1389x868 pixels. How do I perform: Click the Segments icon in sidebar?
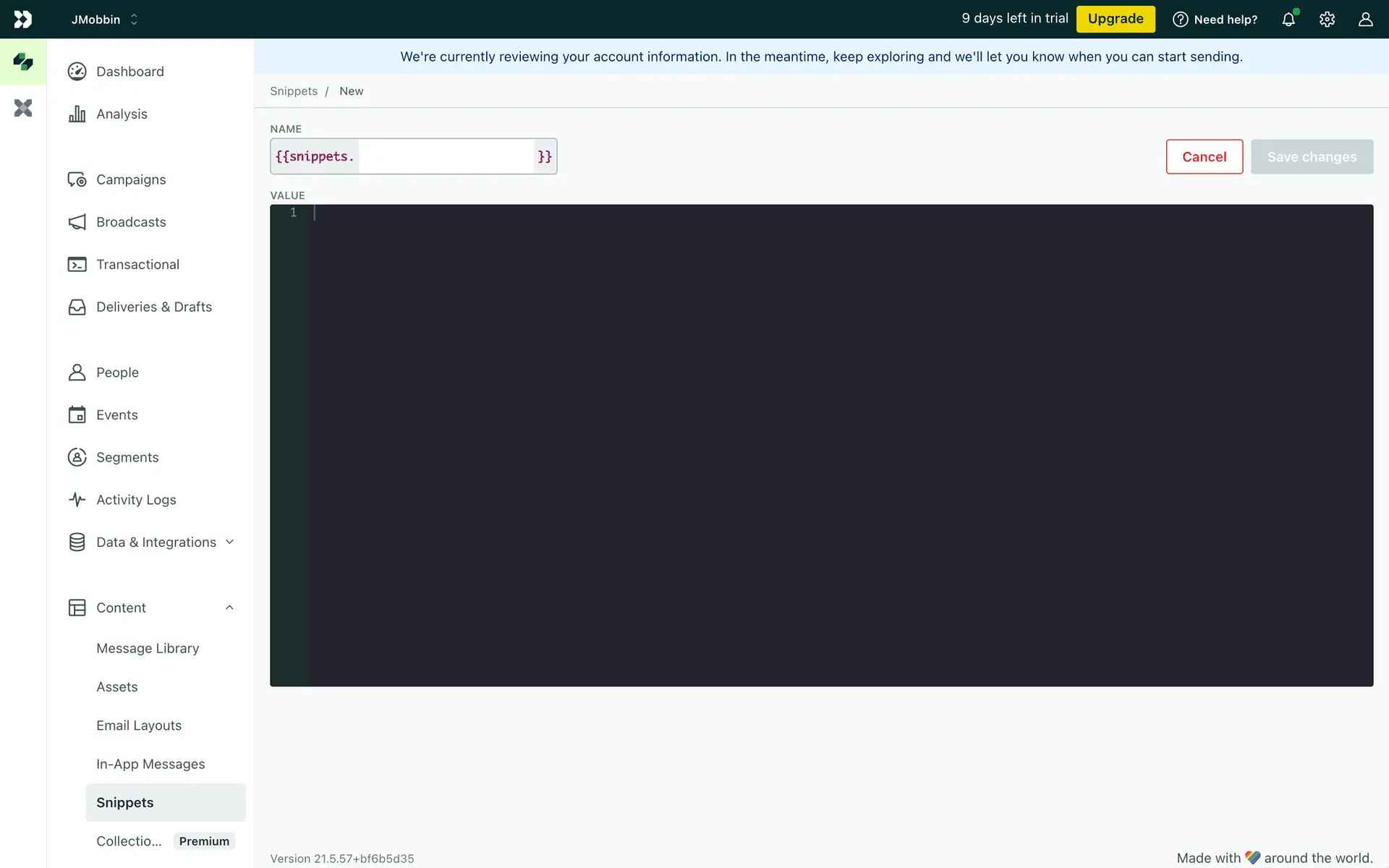(77, 457)
